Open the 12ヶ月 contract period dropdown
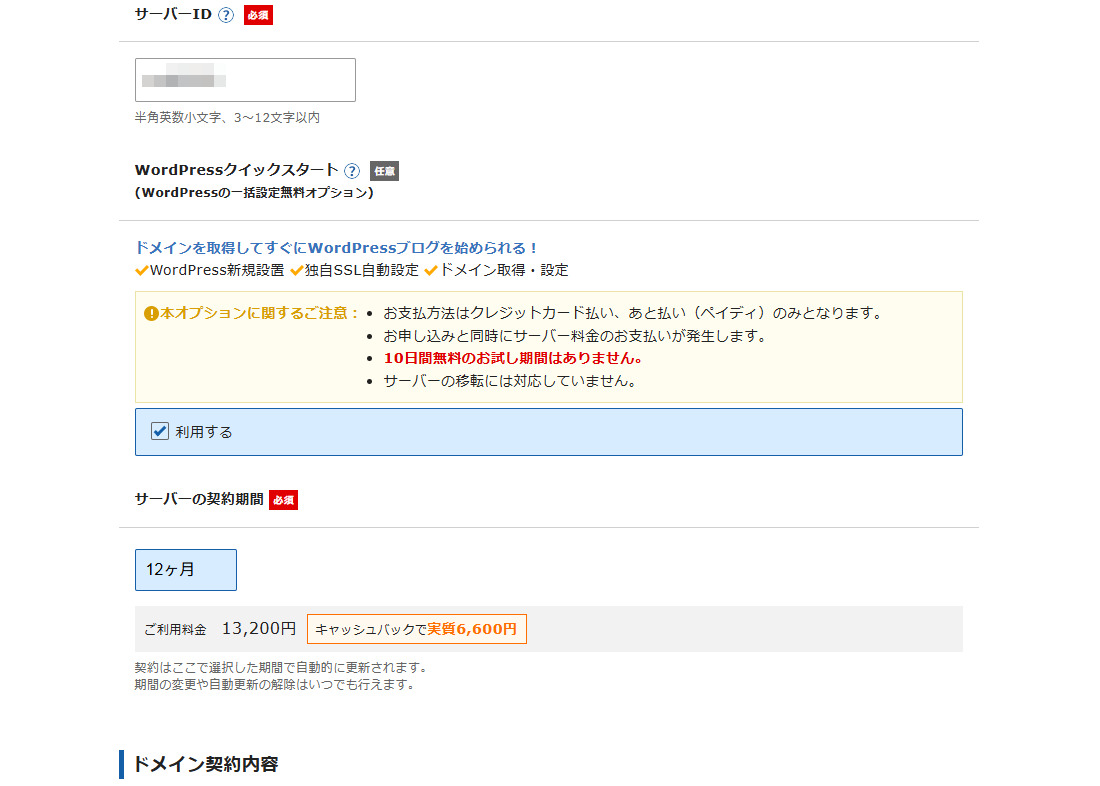 [x=186, y=570]
